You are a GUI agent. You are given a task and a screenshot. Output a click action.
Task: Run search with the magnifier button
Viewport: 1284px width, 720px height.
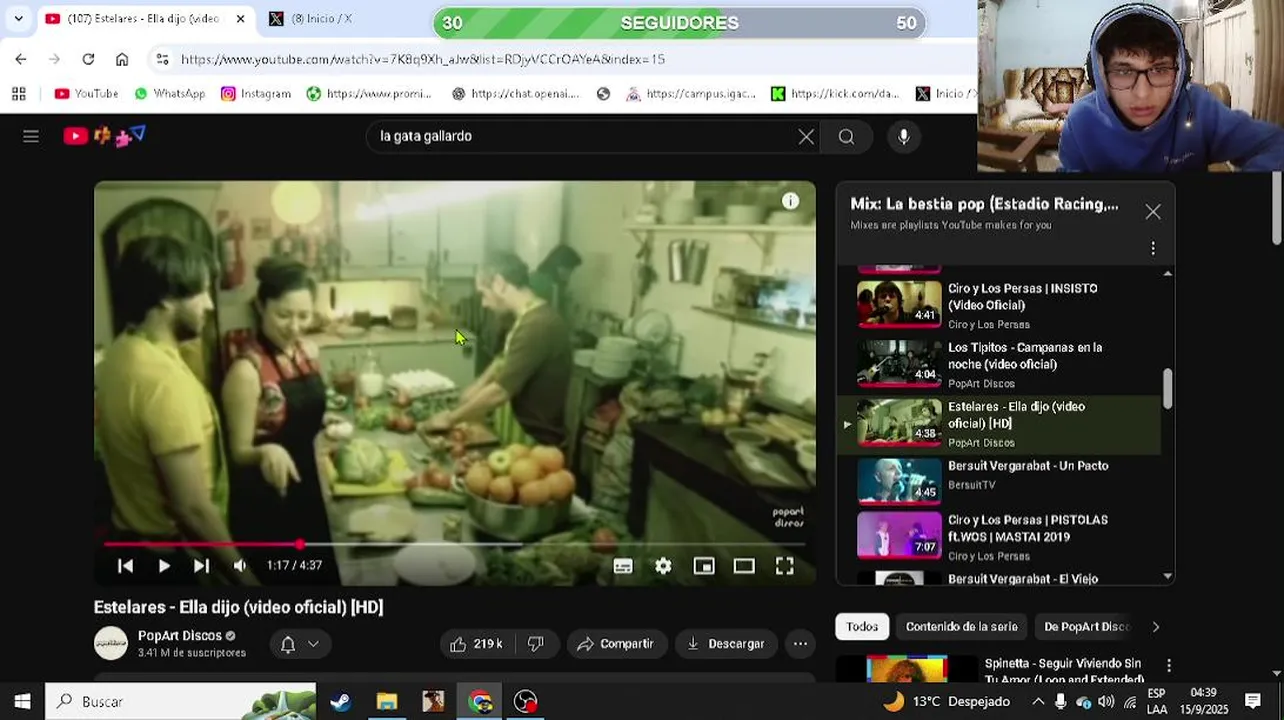coord(846,137)
